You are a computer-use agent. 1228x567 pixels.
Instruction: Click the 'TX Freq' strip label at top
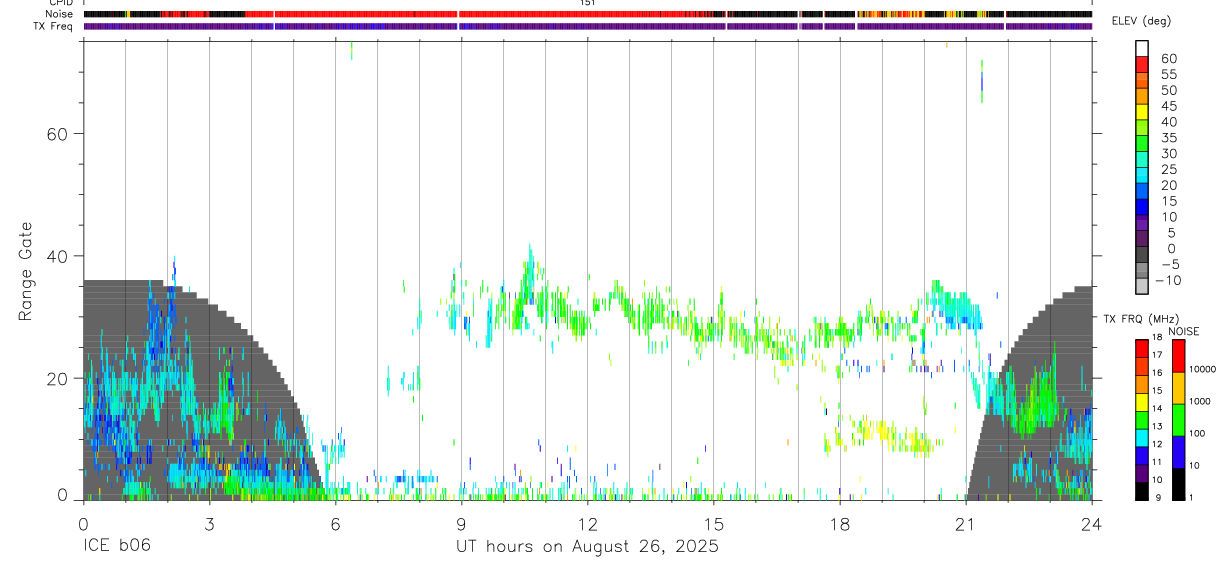coord(54,25)
